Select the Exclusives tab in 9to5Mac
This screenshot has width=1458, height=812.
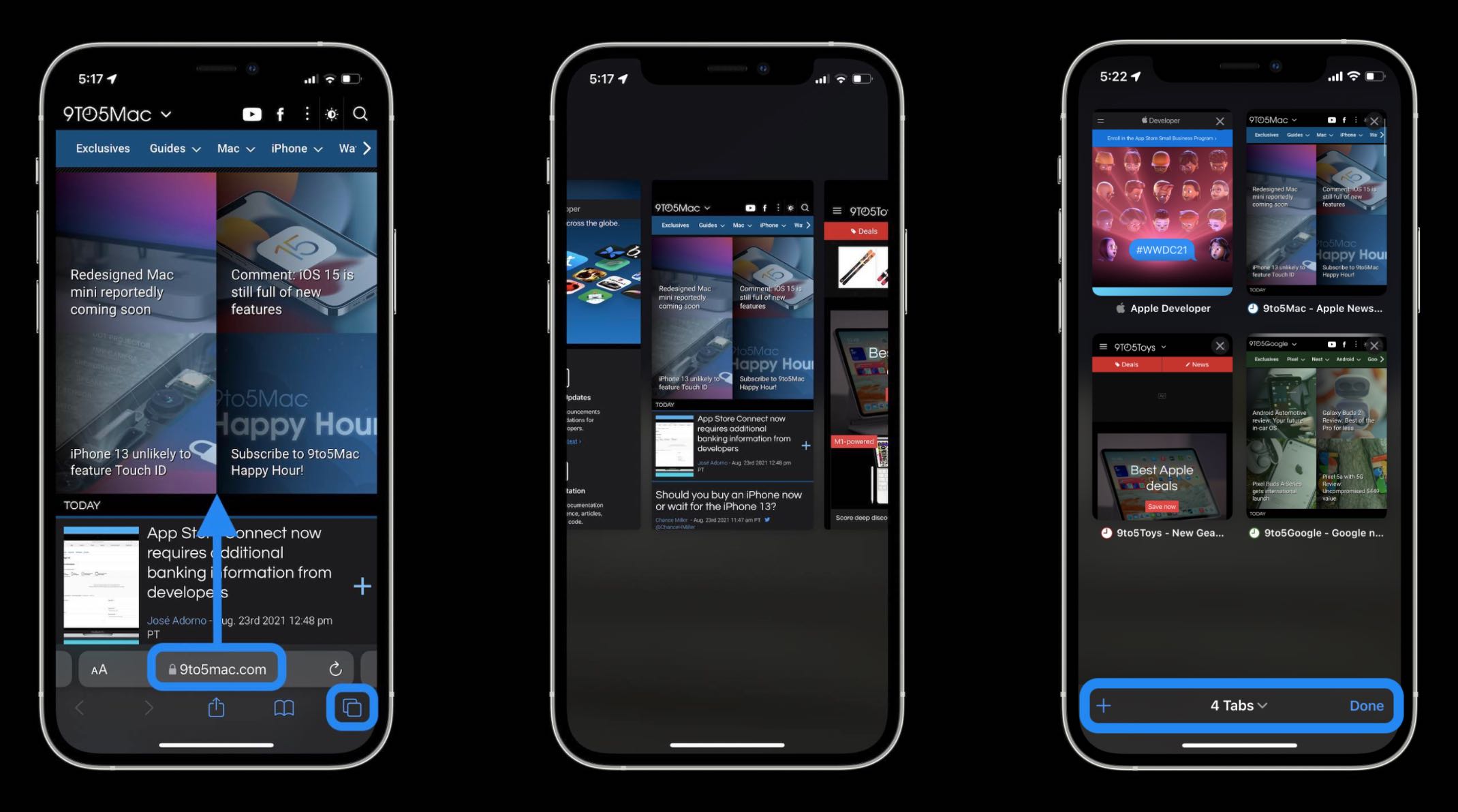click(103, 148)
